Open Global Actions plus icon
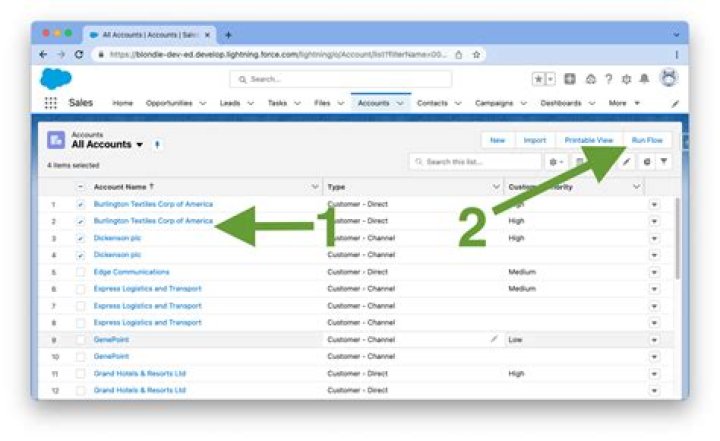Screen dimensions: 720x441 [x=570, y=79]
